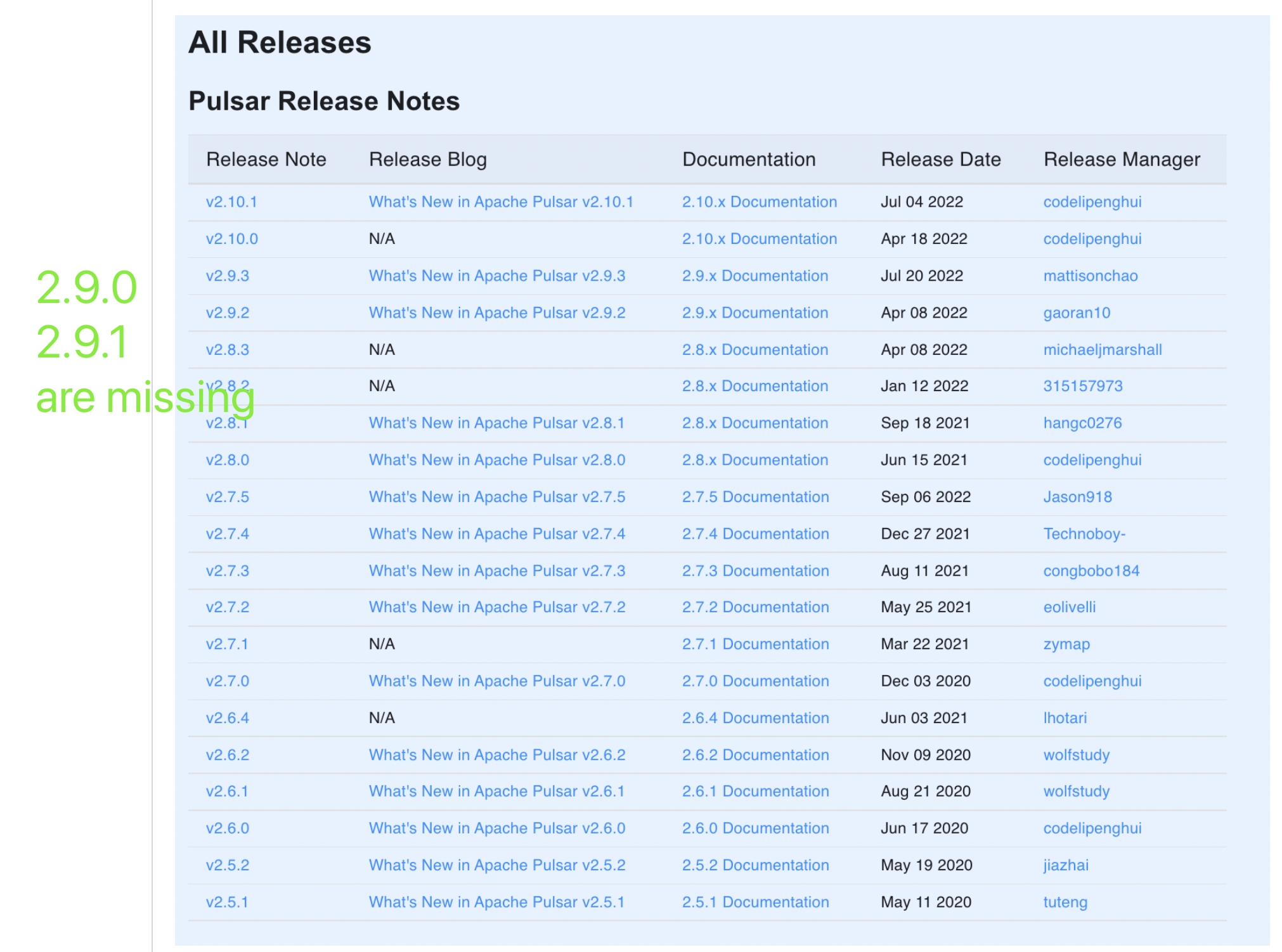The height and width of the screenshot is (952, 1282).
Task: Open release manager mattisonchao's profile link
Action: (1090, 276)
